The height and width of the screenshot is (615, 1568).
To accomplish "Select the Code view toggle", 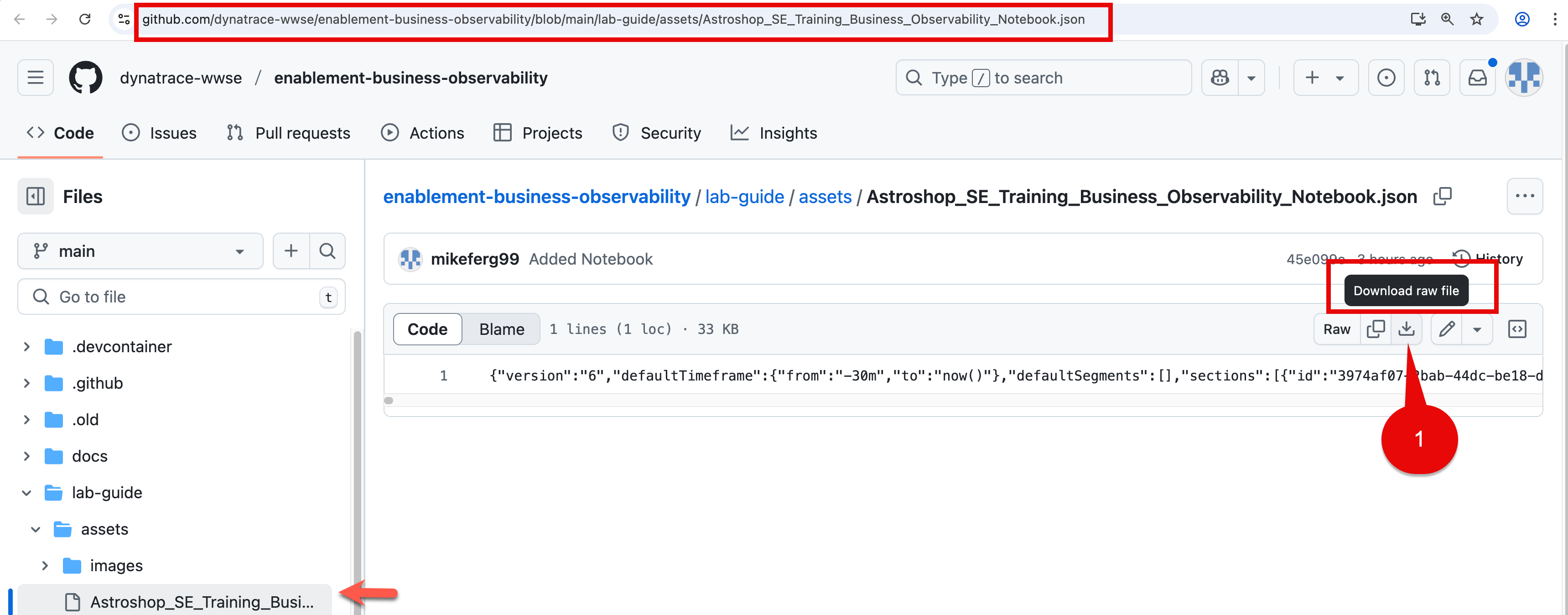I will (x=427, y=329).
